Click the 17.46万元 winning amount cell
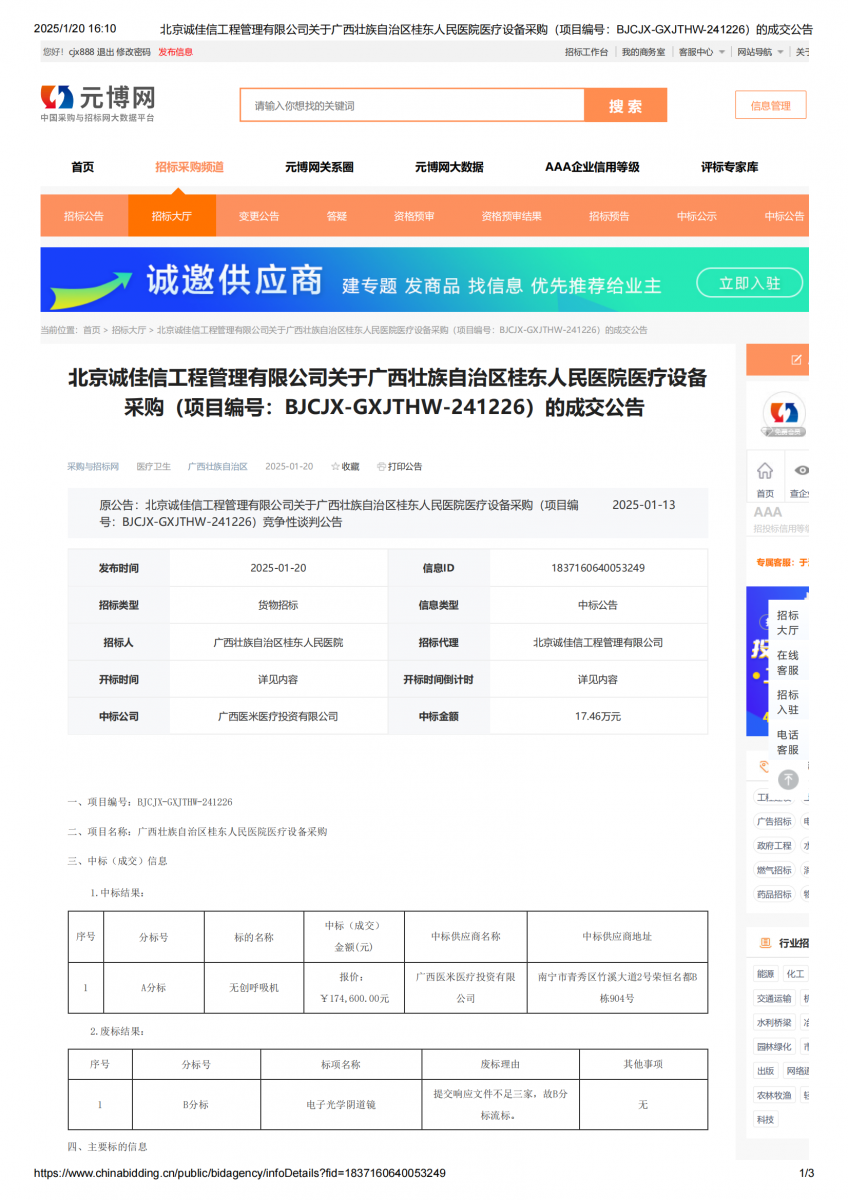Image resolution: width=848 pixels, height=1200 pixels. click(598, 716)
